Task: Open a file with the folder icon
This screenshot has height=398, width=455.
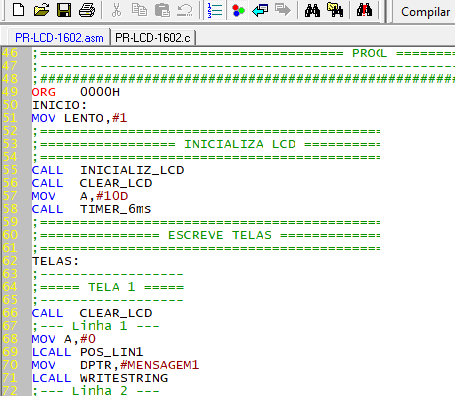Action: tap(41, 10)
